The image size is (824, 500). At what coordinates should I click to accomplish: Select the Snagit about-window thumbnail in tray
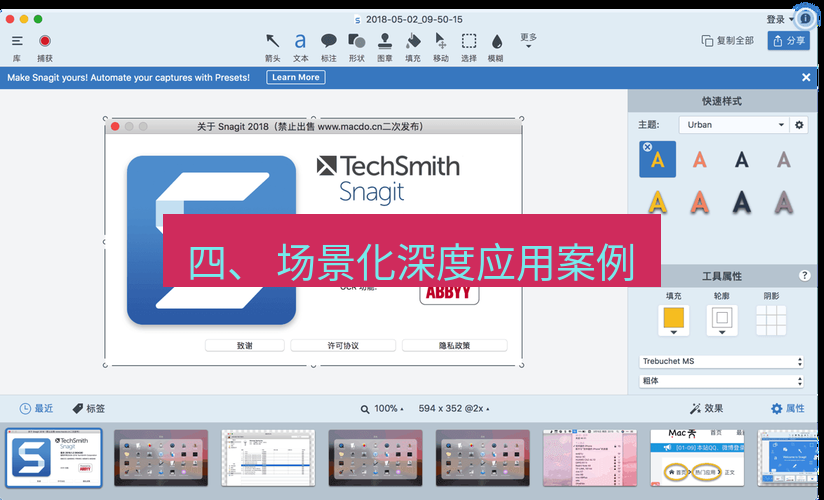pyautogui.click(x=54, y=458)
